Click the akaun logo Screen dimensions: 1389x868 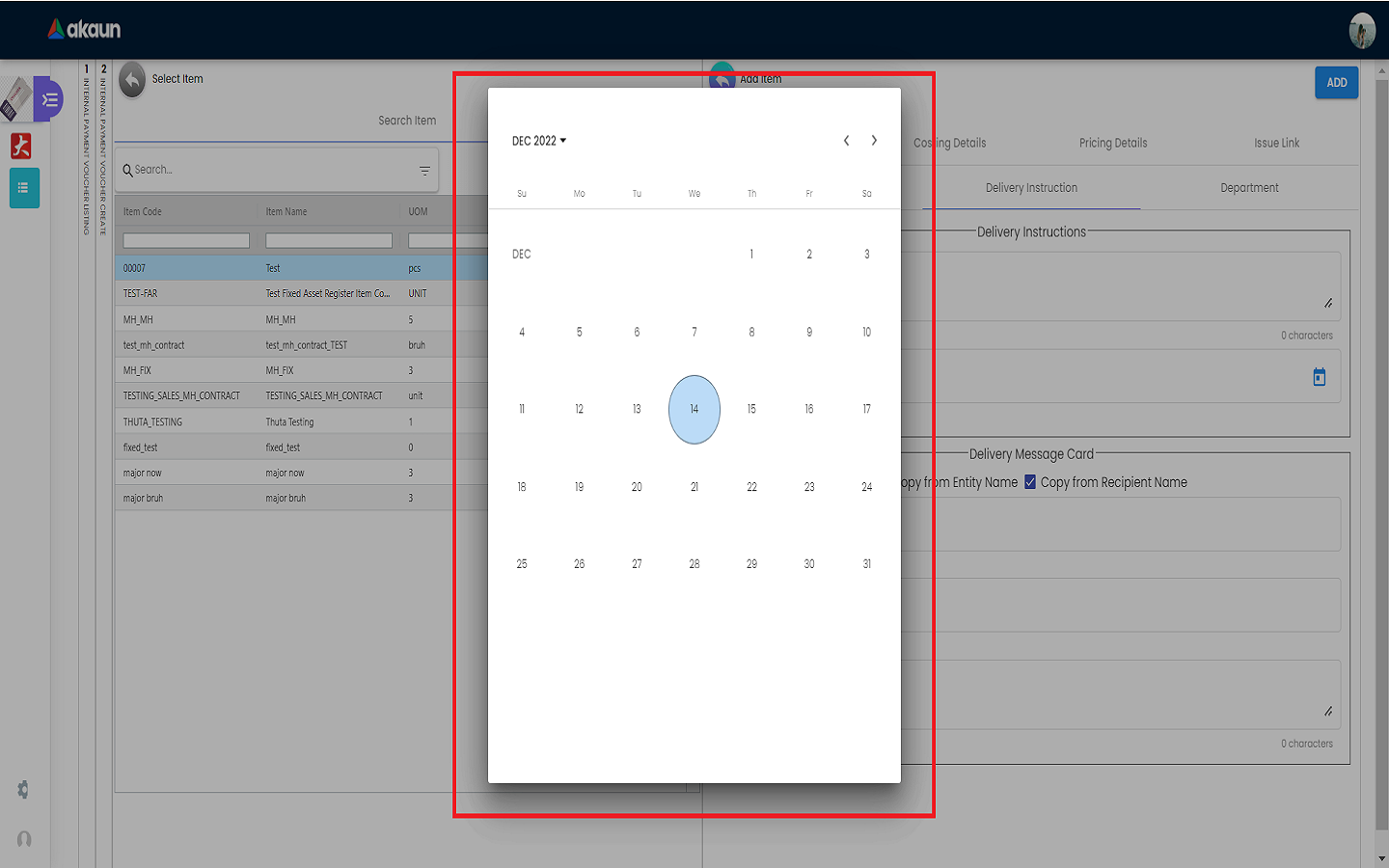[x=85, y=30]
